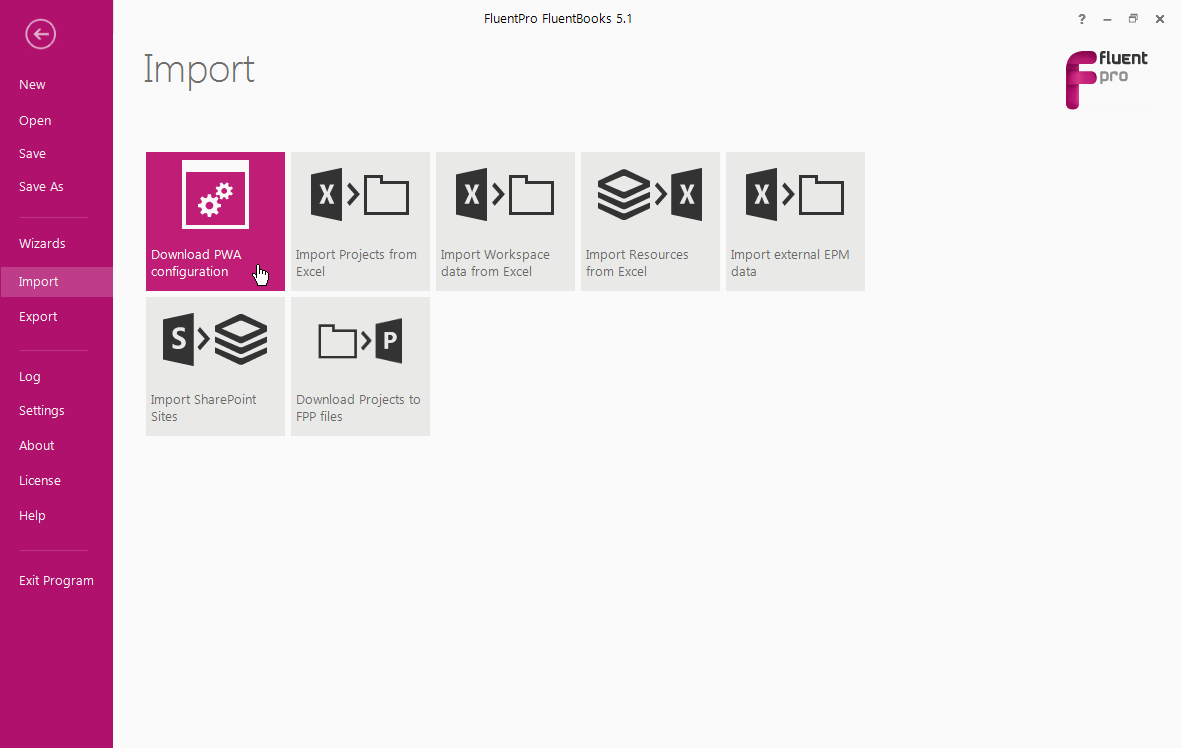Viewport: 1182px width, 748px height.
Task: Choose Save As in the sidebar
Action: coord(41,187)
